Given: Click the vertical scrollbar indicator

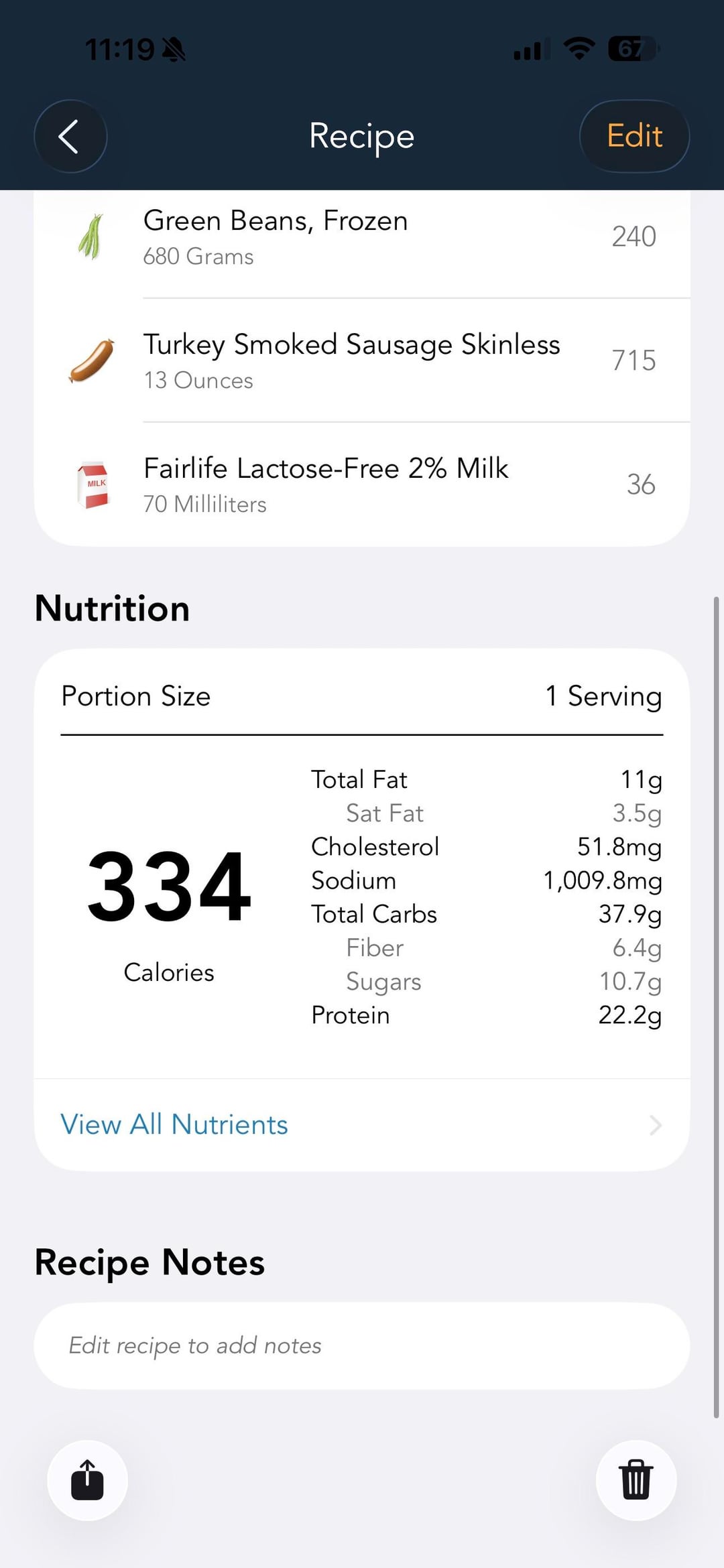Looking at the screenshot, I should click(x=716, y=1005).
